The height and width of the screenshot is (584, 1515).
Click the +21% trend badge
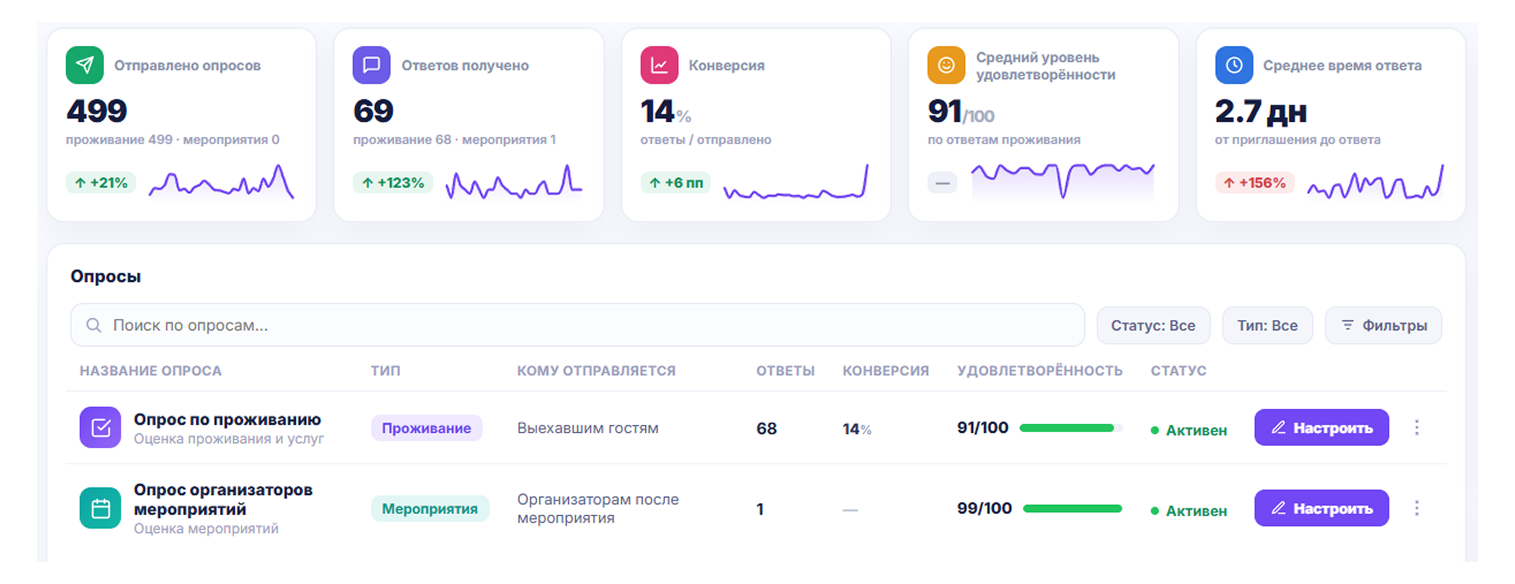pos(102,183)
